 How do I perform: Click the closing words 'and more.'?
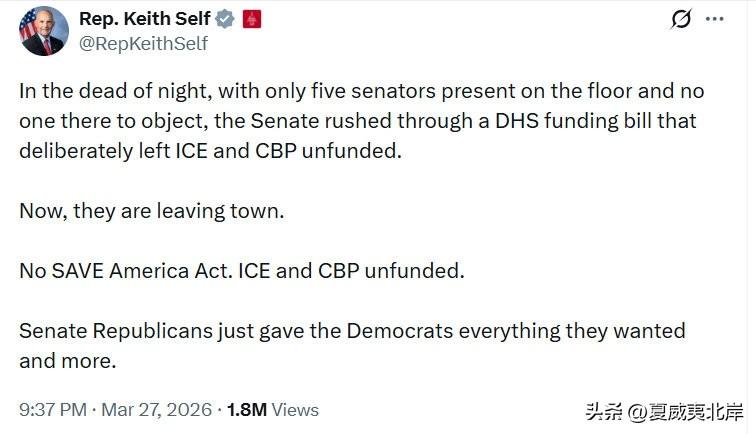(x=68, y=361)
